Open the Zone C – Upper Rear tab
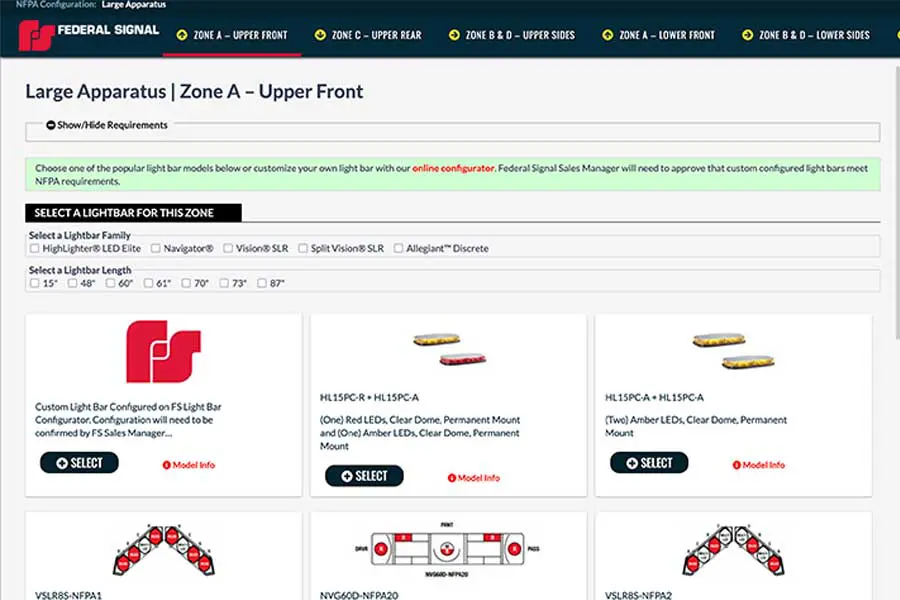Viewport: 900px width, 600px height. (369, 35)
